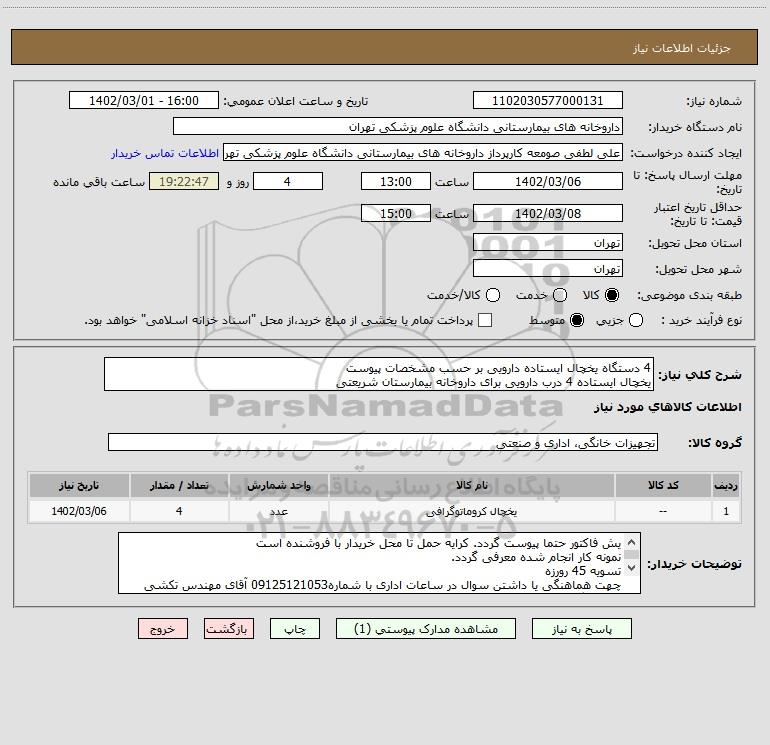
Task: Click the general description text area
Action: click(x=379, y=375)
